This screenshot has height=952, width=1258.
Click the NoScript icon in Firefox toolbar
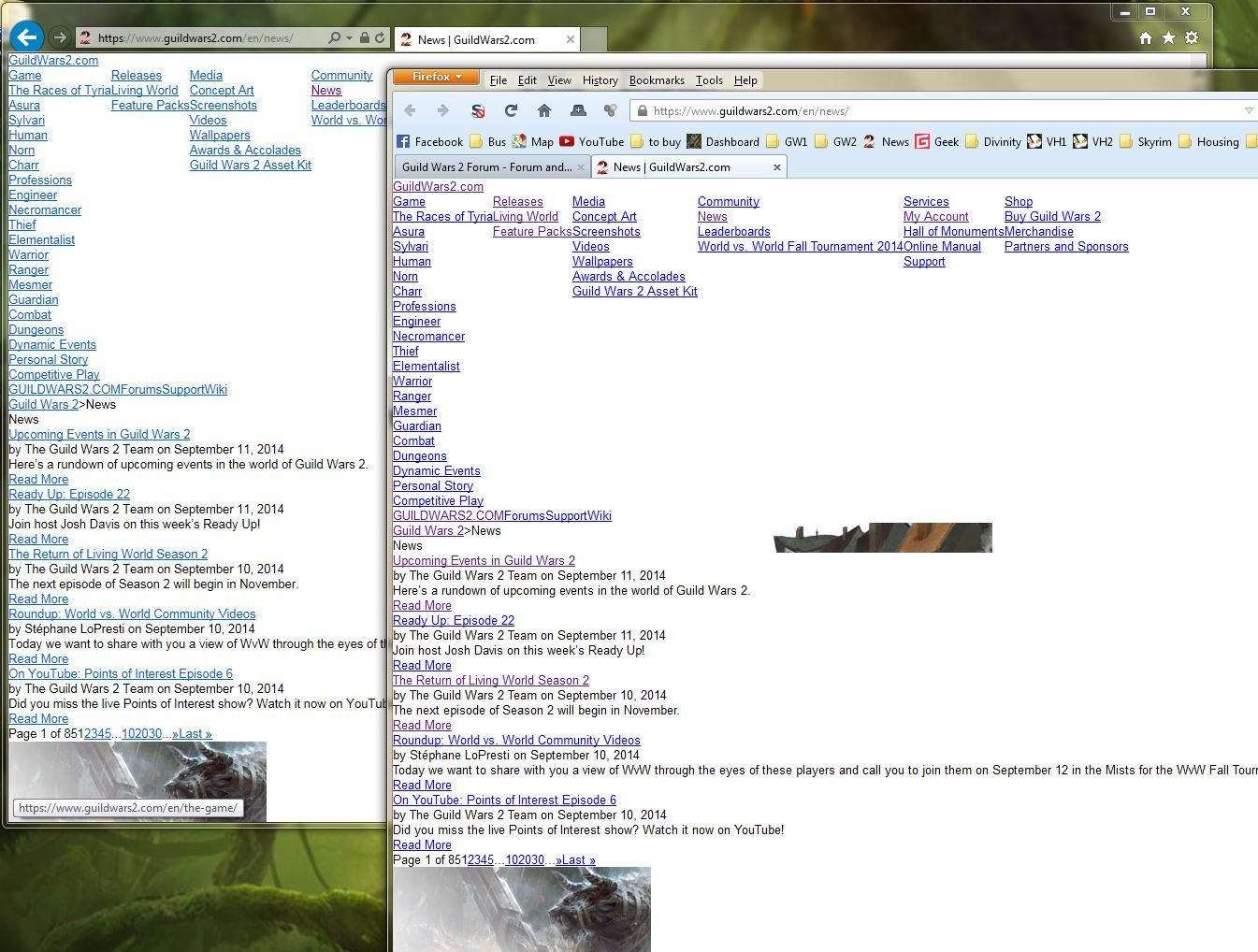tap(477, 110)
